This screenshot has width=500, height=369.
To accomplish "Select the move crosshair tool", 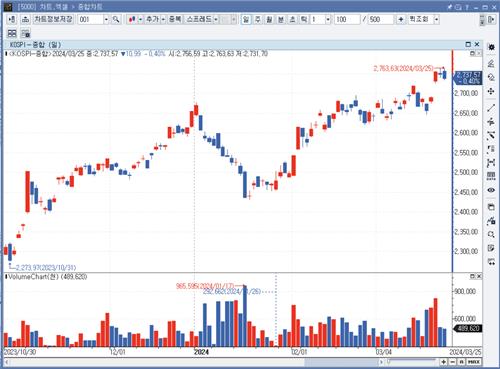I will (491, 91).
